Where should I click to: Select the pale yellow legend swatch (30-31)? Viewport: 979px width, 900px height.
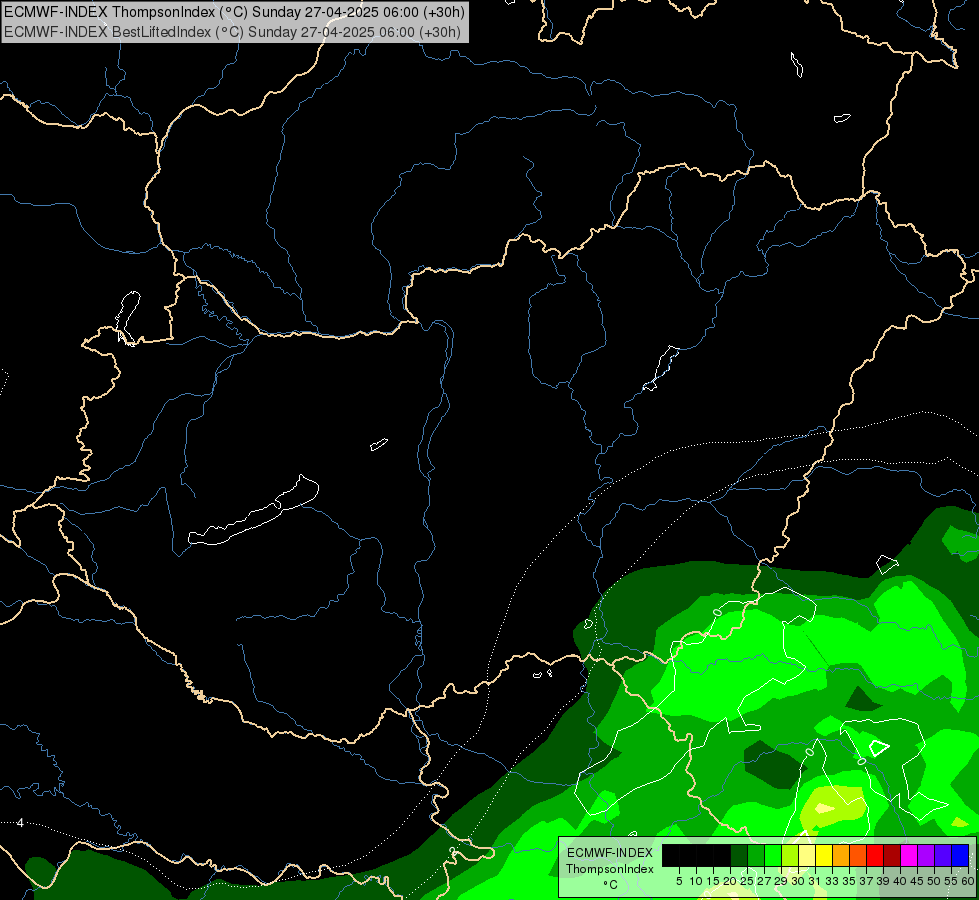point(807,856)
